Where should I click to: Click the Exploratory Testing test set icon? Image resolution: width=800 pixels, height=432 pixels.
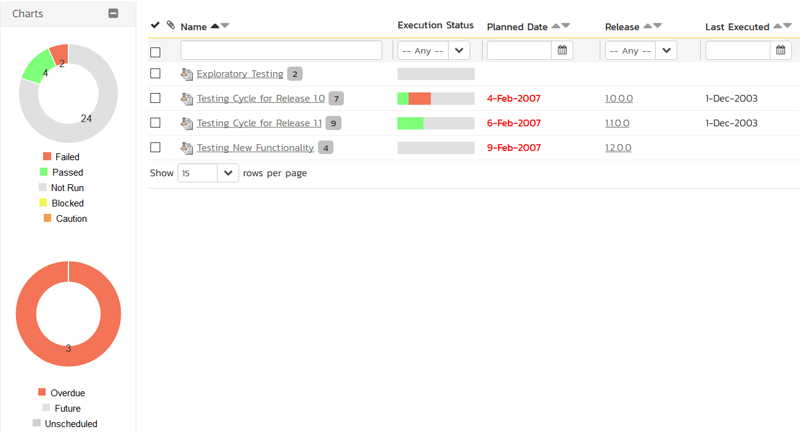tap(186, 74)
